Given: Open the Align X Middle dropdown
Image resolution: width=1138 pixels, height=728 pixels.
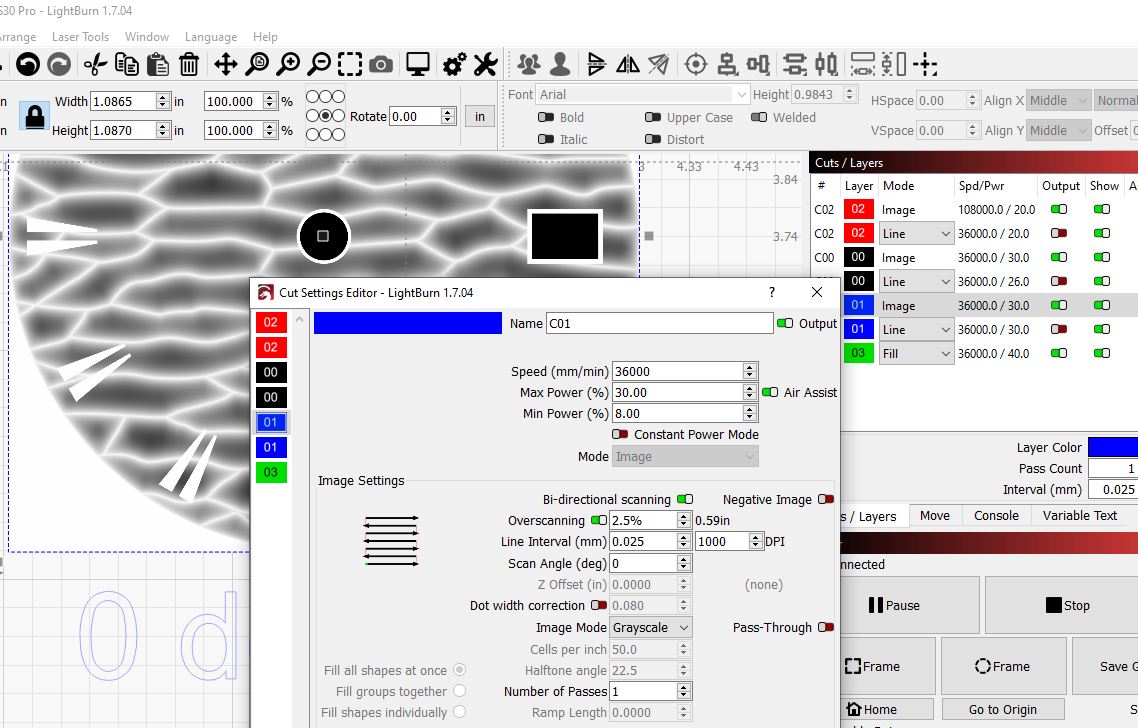Looking at the screenshot, I should pyautogui.click(x=1059, y=100).
